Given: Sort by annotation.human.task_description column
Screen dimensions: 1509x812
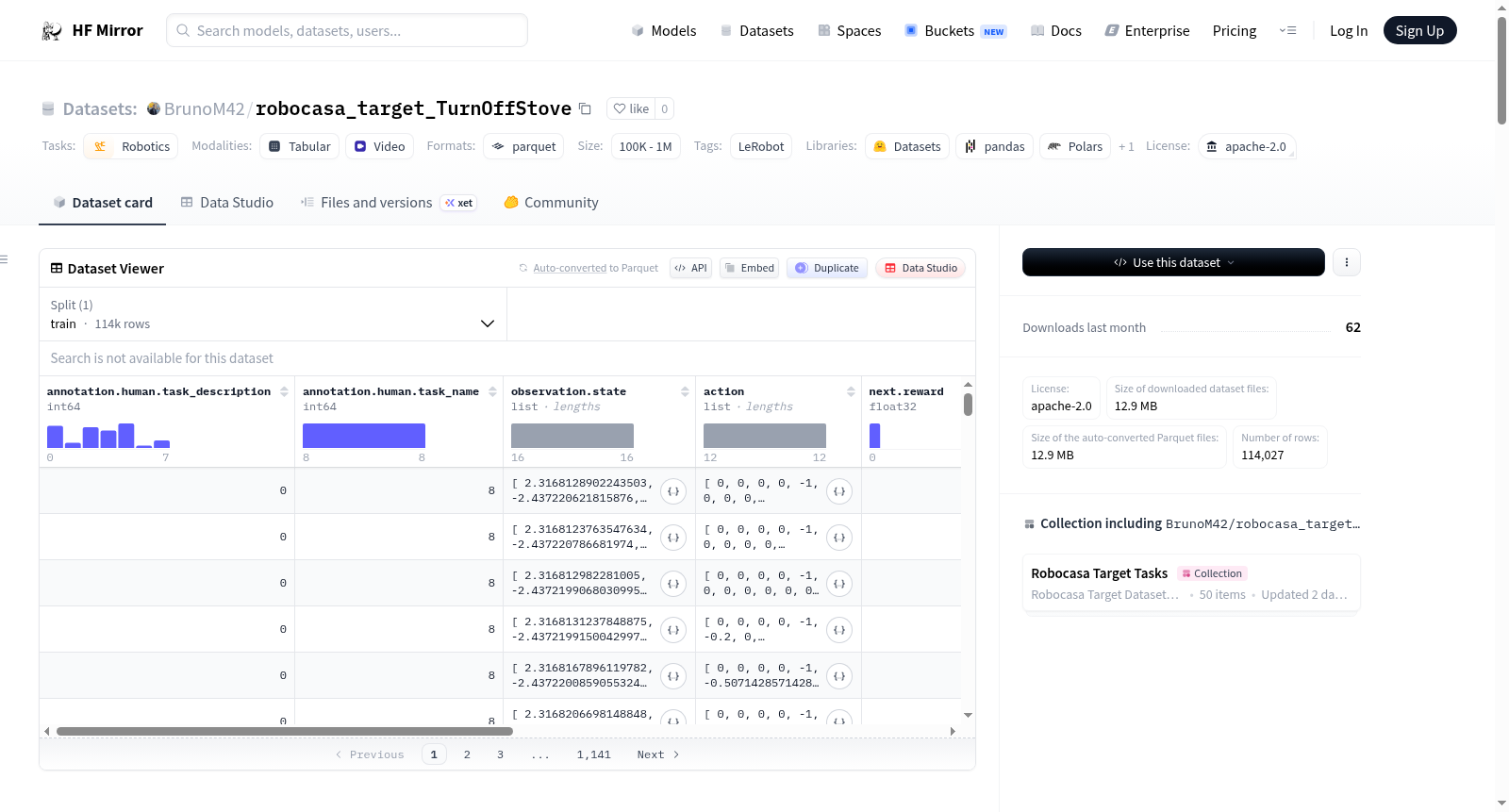Looking at the screenshot, I should [284, 391].
